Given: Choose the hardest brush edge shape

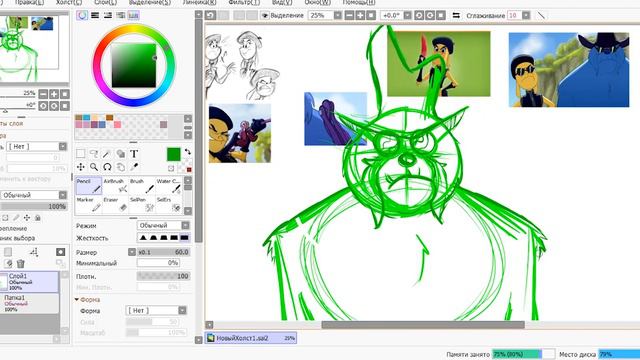Looking at the screenshot, I should pyautogui.click(x=184, y=238).
